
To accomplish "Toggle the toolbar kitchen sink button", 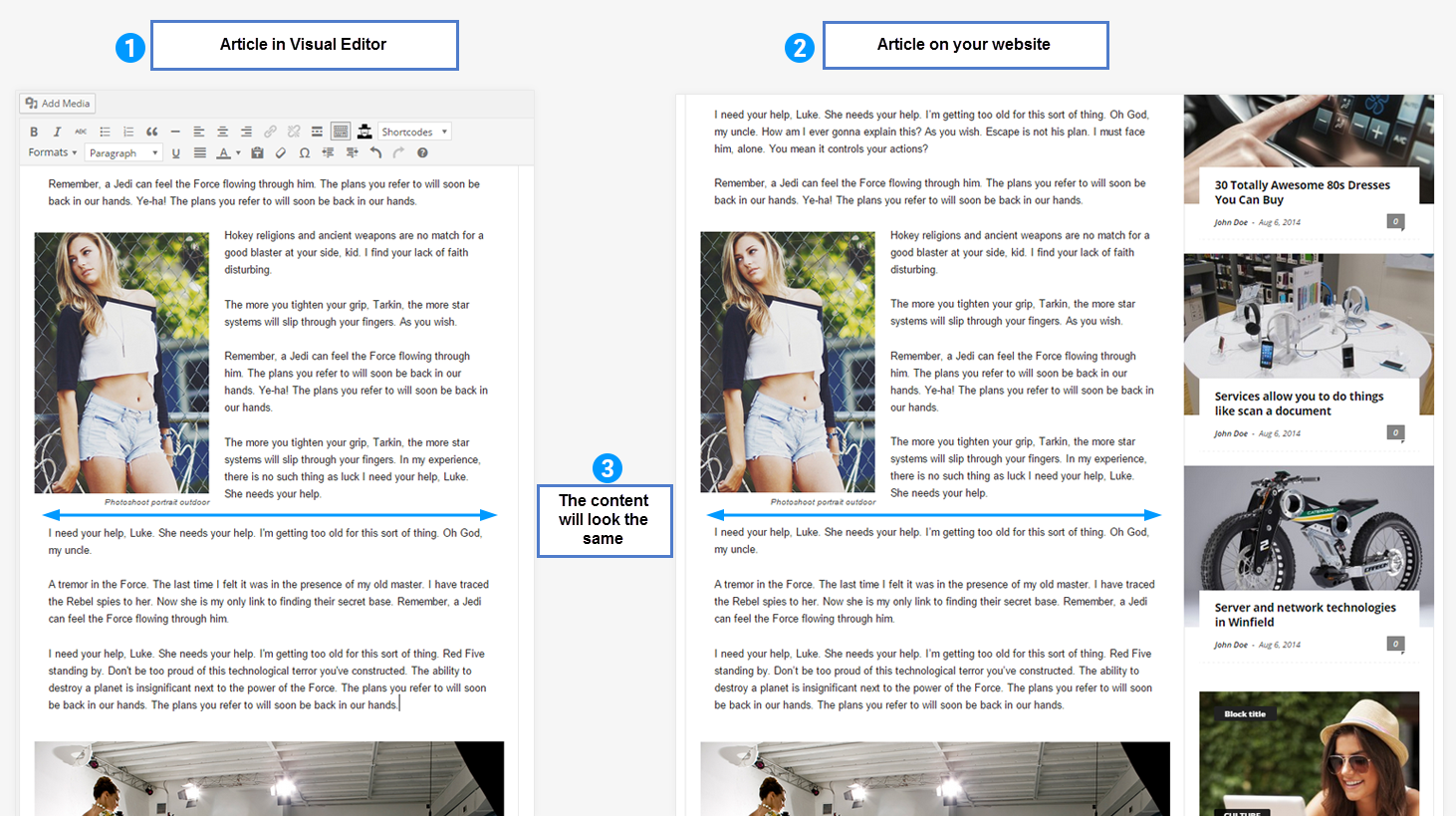I will click(341, 132).
